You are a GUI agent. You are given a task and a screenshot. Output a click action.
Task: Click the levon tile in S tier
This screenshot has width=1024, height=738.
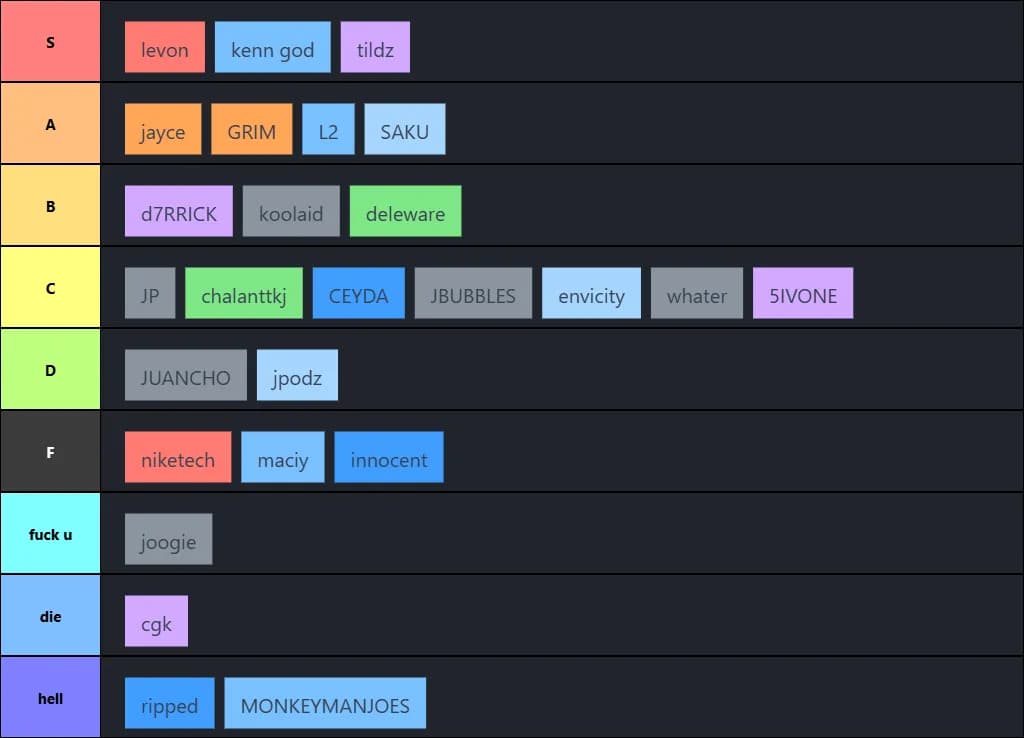pos(165,47)
